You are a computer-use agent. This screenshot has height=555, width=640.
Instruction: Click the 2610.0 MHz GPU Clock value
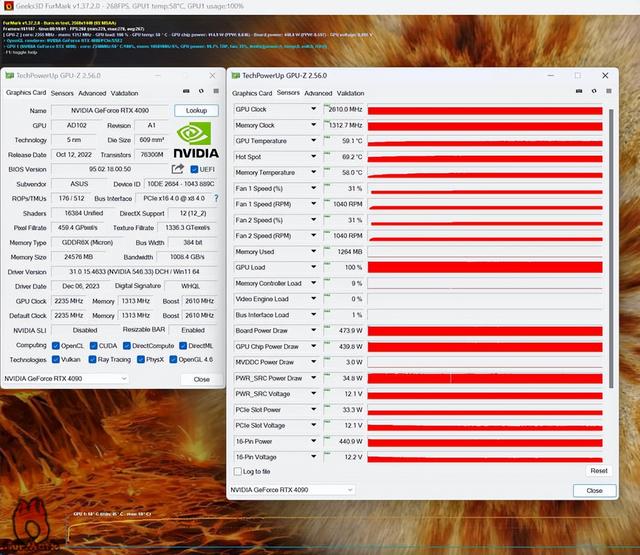pos(345,109)
